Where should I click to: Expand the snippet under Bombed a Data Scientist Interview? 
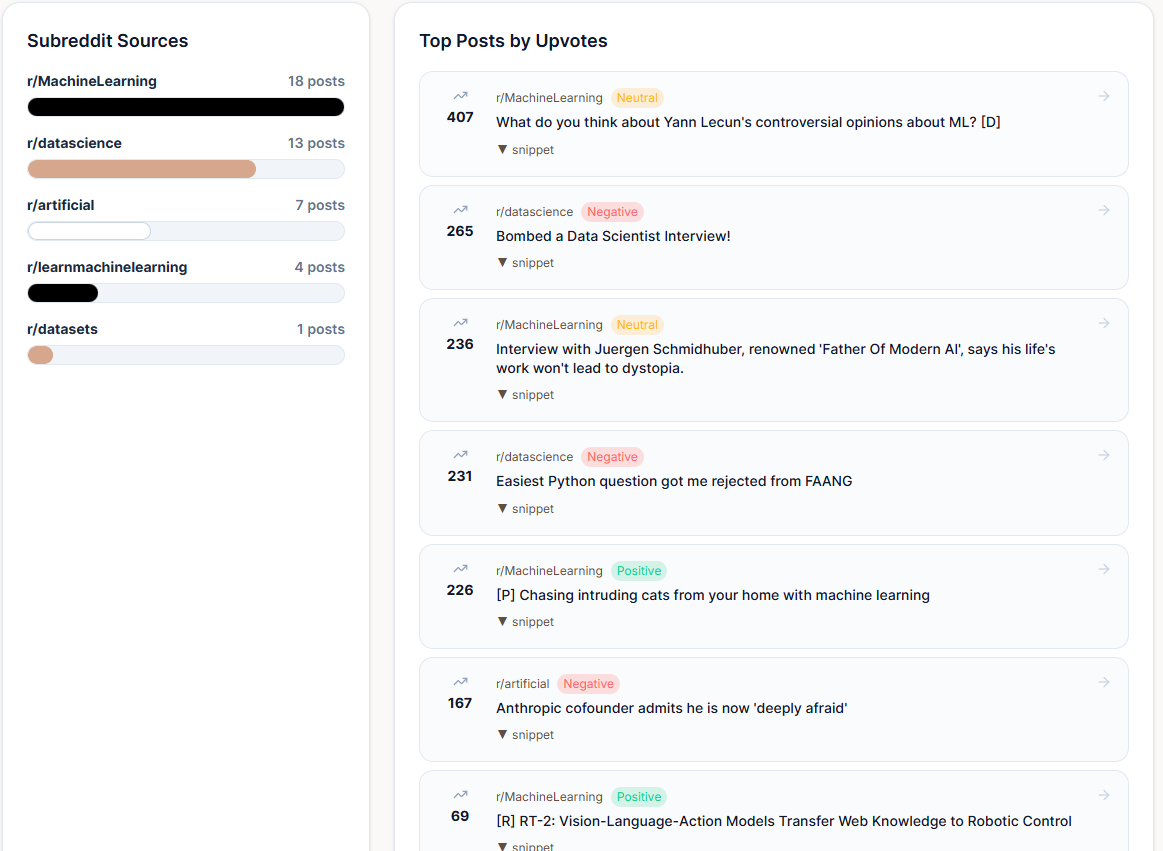525,262
